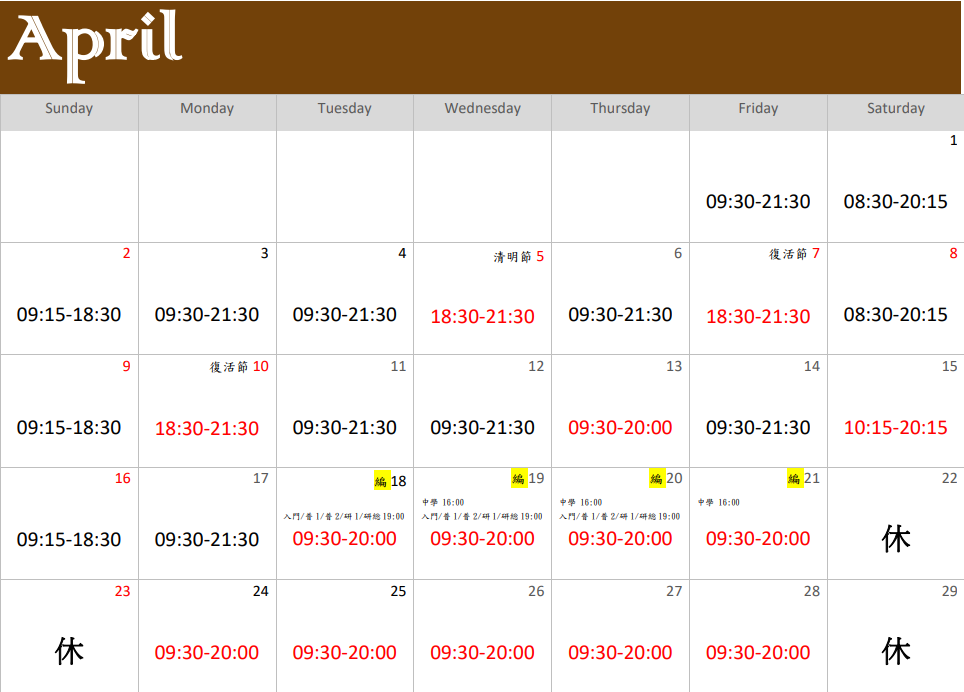
Task: Click the red 18:30-21:30 time on April 7
Action: 758,317
